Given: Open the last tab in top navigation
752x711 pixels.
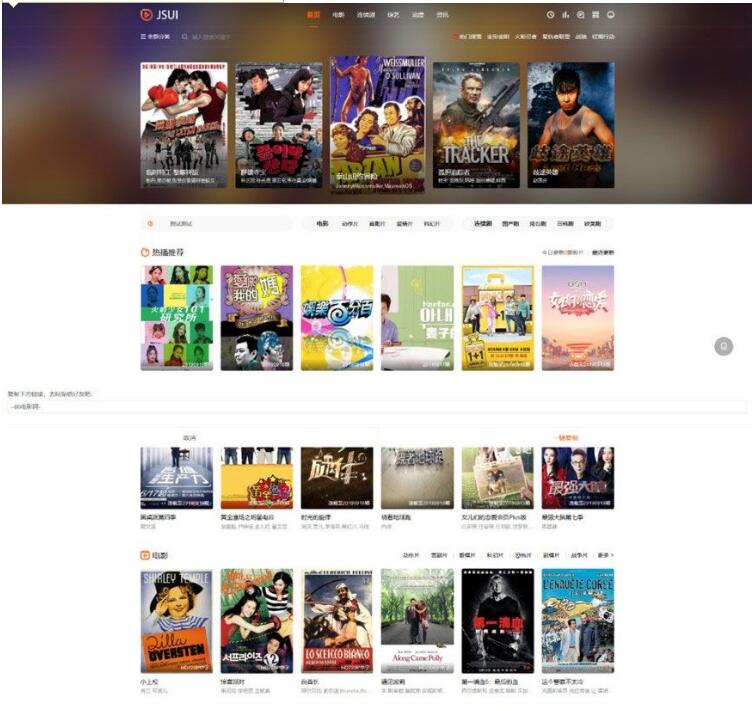Looking at the screenshot, I should click(x=442, y=15).
